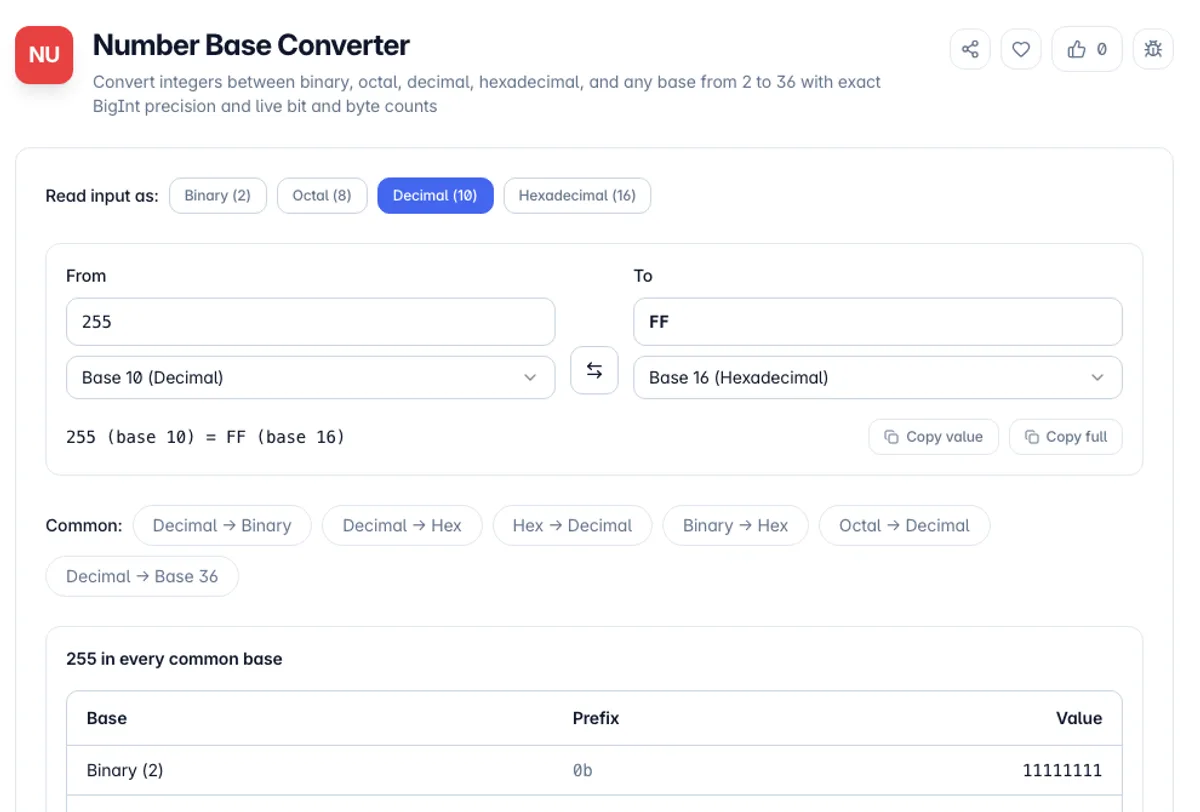This screenshot has width=1200, height=812.
Task: Select Decimal (10) input mode
Action: (435, 195)
